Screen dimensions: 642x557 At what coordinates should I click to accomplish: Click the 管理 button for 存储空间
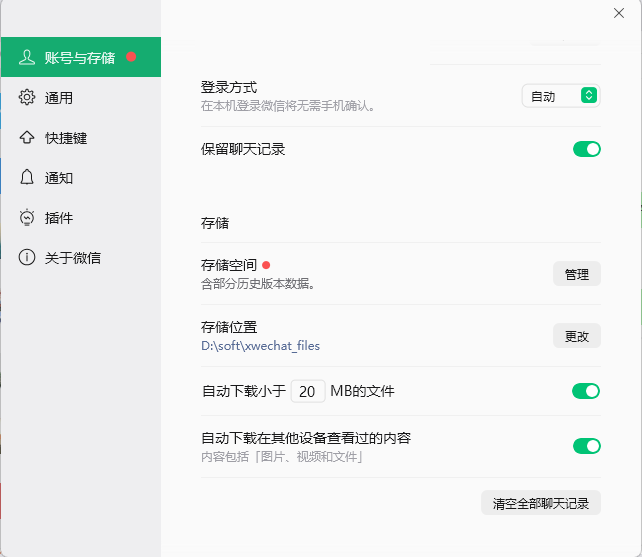coord(577,274)
